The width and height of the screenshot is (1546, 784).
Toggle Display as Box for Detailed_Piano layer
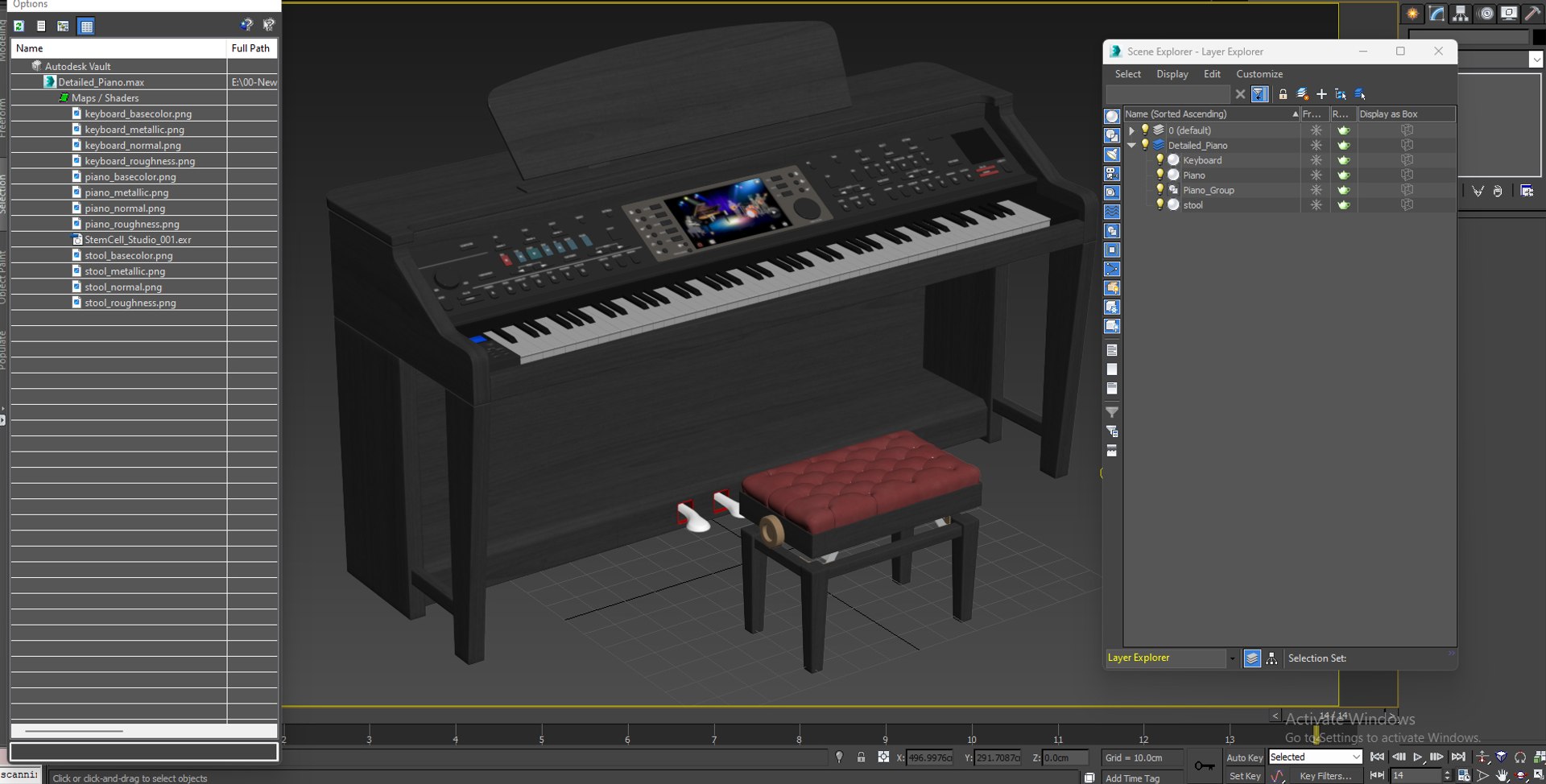click(1407, 145)
